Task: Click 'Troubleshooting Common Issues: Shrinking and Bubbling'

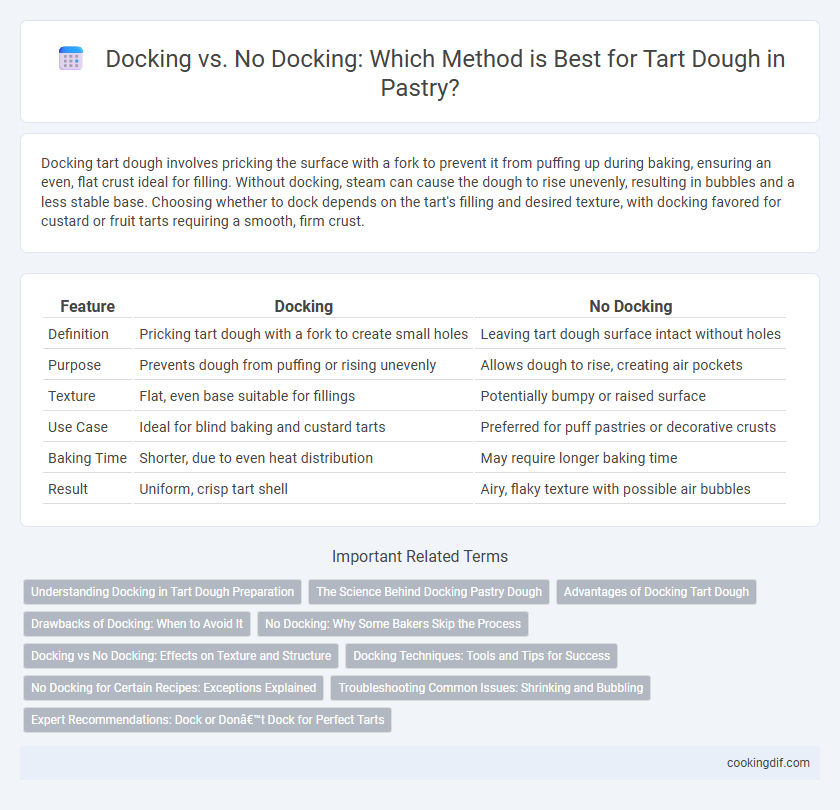Action: tap(490, 688)
